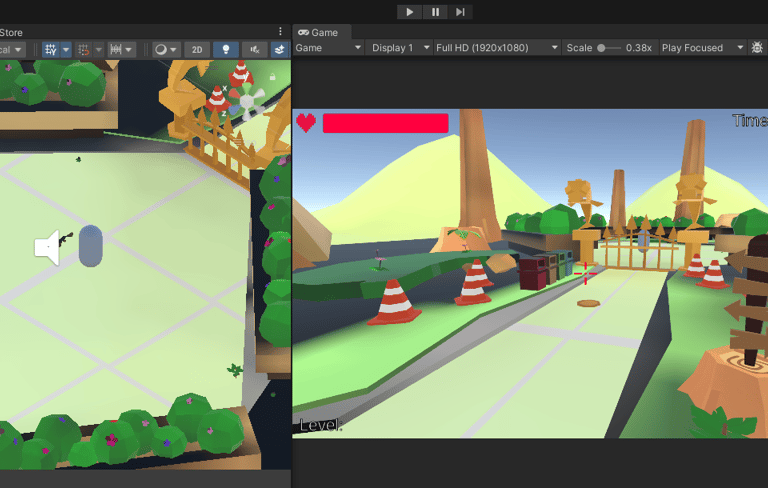Viewport: 768px width, 488px height.
Task: Open the Play Focused dropdown
Action: click(x=703, y=48)
